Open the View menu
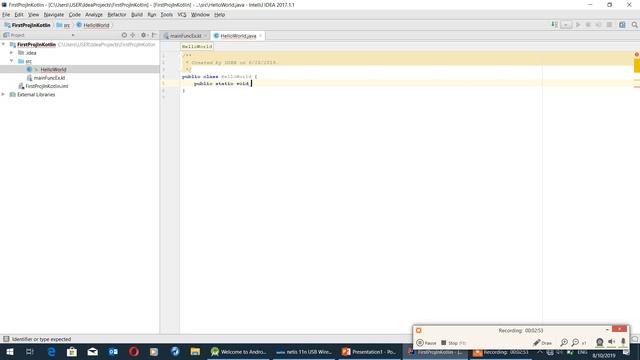640x360 pixels. pos(33,15)
